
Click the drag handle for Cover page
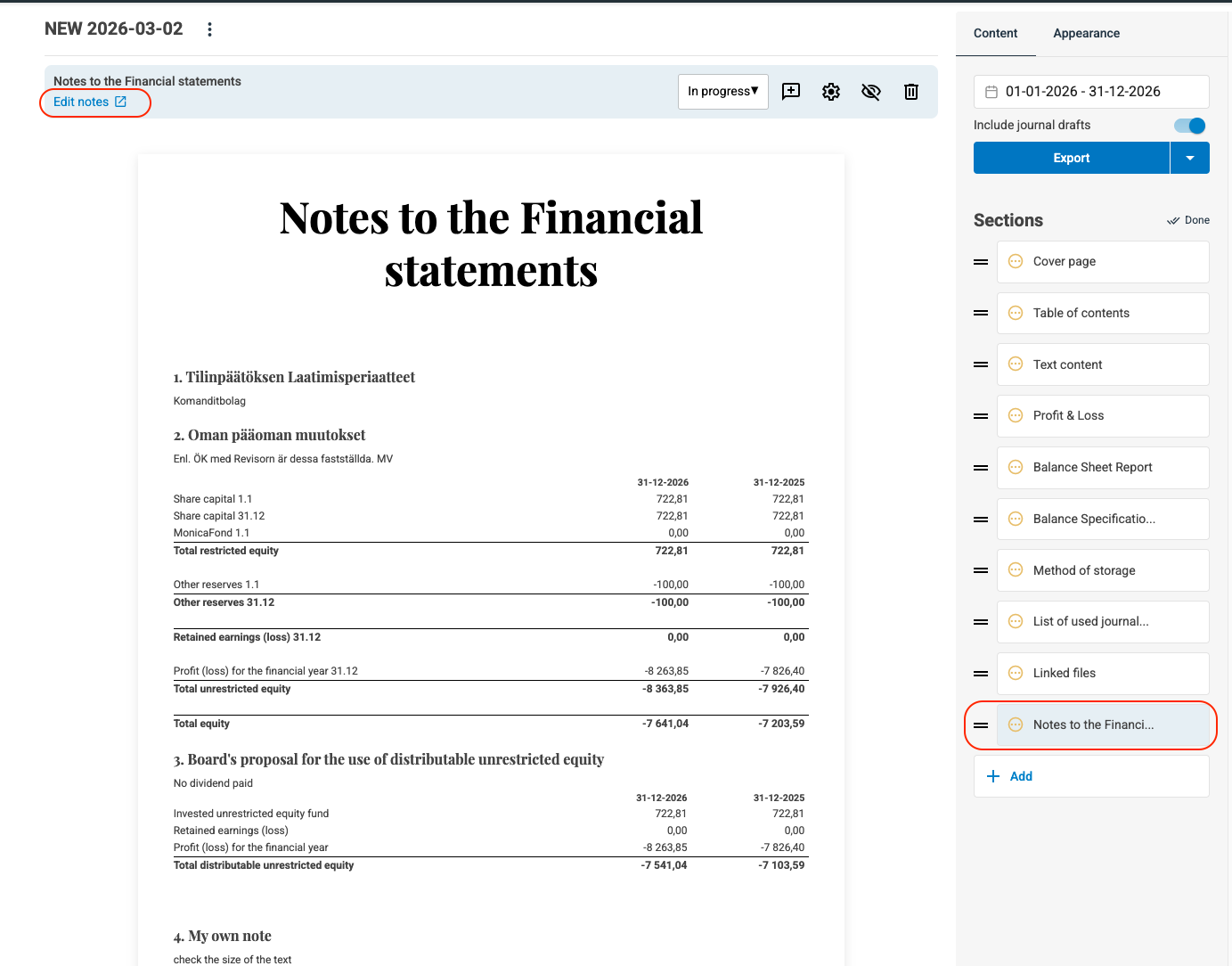click(981, 262)
